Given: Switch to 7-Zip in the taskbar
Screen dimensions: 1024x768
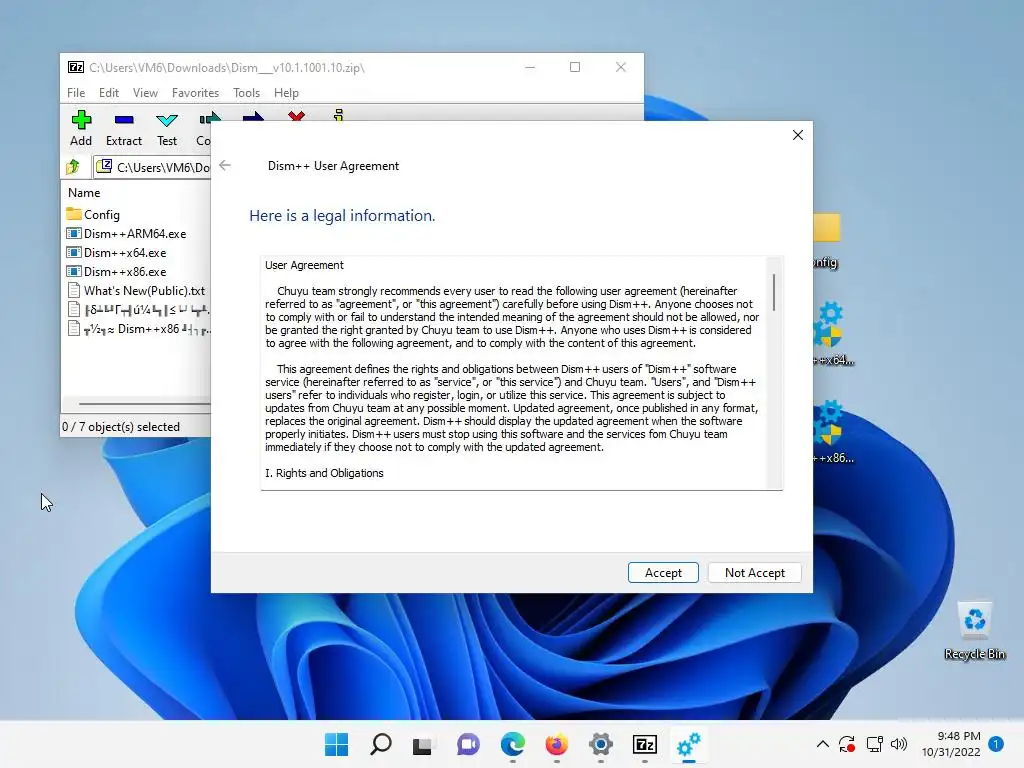Looking at the screenshot, I should click(x=644, y=744).
